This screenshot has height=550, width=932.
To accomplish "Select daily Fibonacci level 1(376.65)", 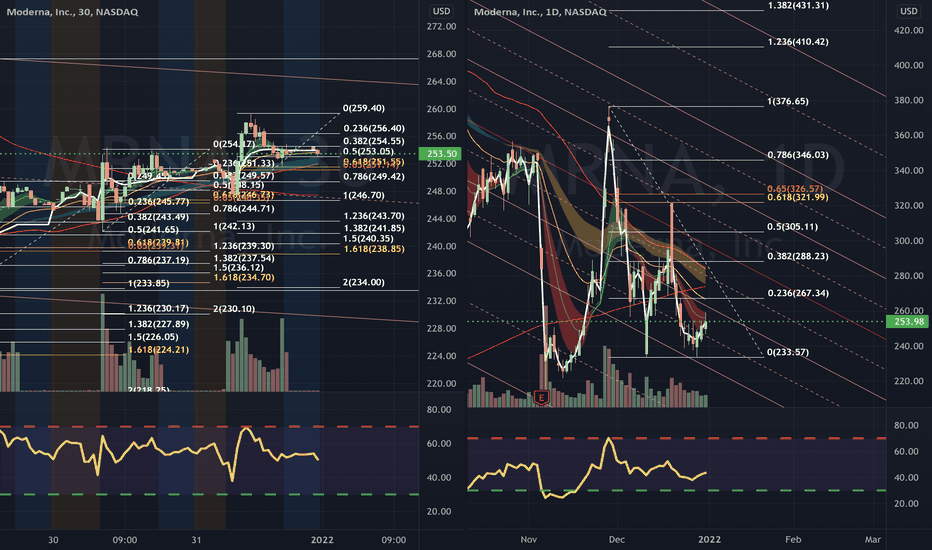I will coord(788,102).
